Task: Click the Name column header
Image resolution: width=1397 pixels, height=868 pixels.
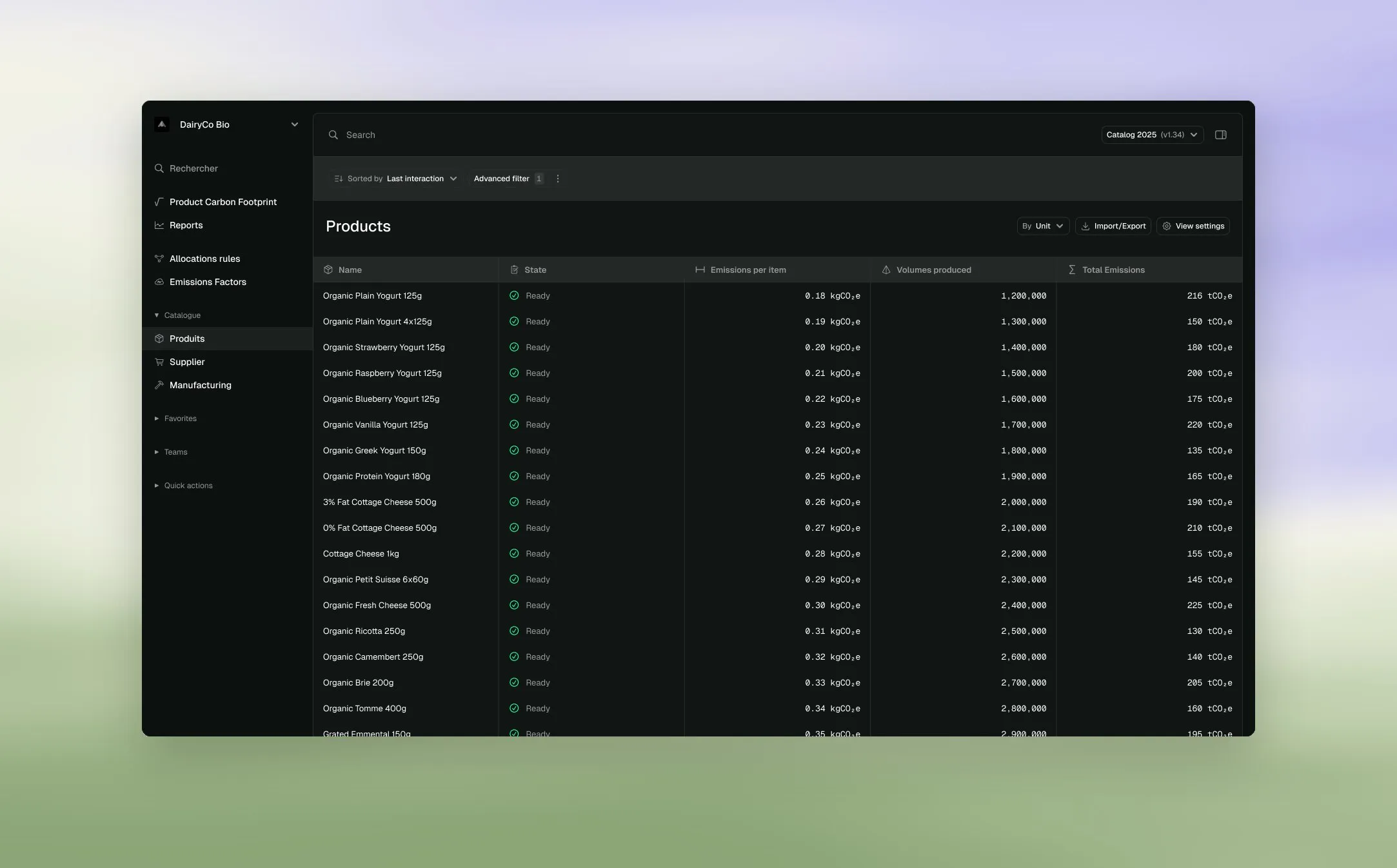Action: click(x=406, y=270)
